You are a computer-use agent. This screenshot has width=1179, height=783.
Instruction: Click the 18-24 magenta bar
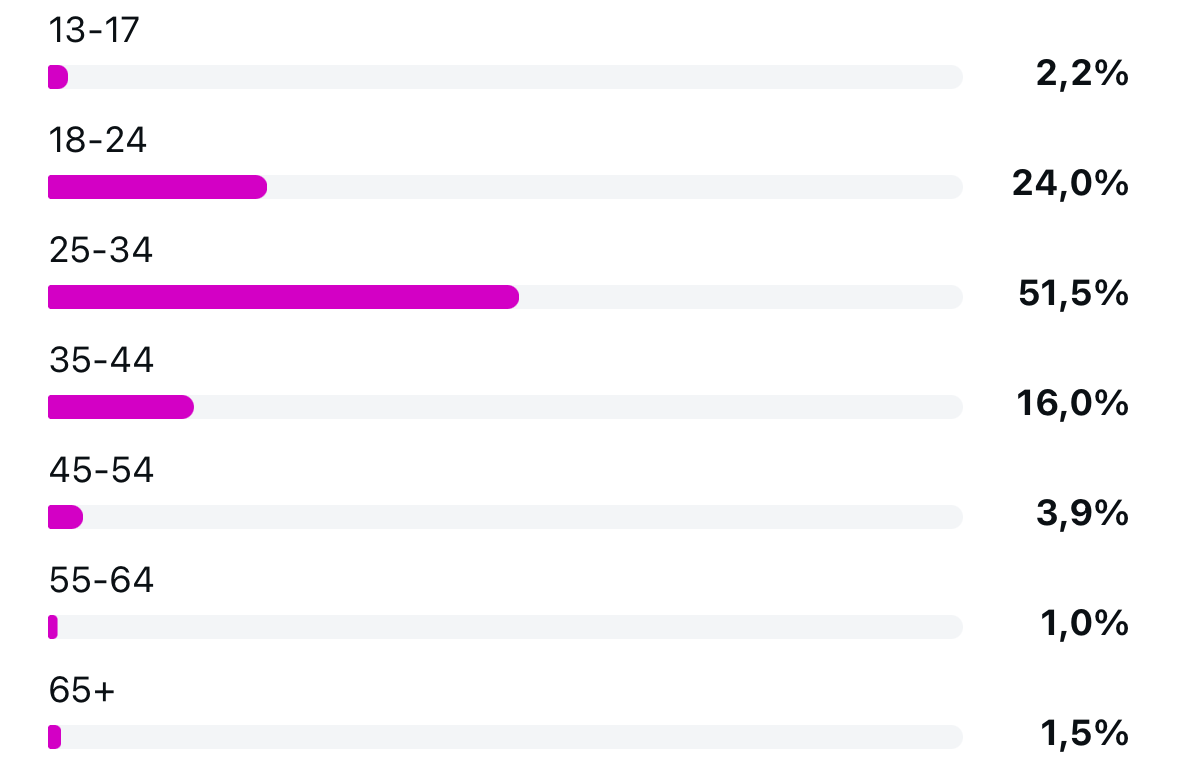pos(157,187)
